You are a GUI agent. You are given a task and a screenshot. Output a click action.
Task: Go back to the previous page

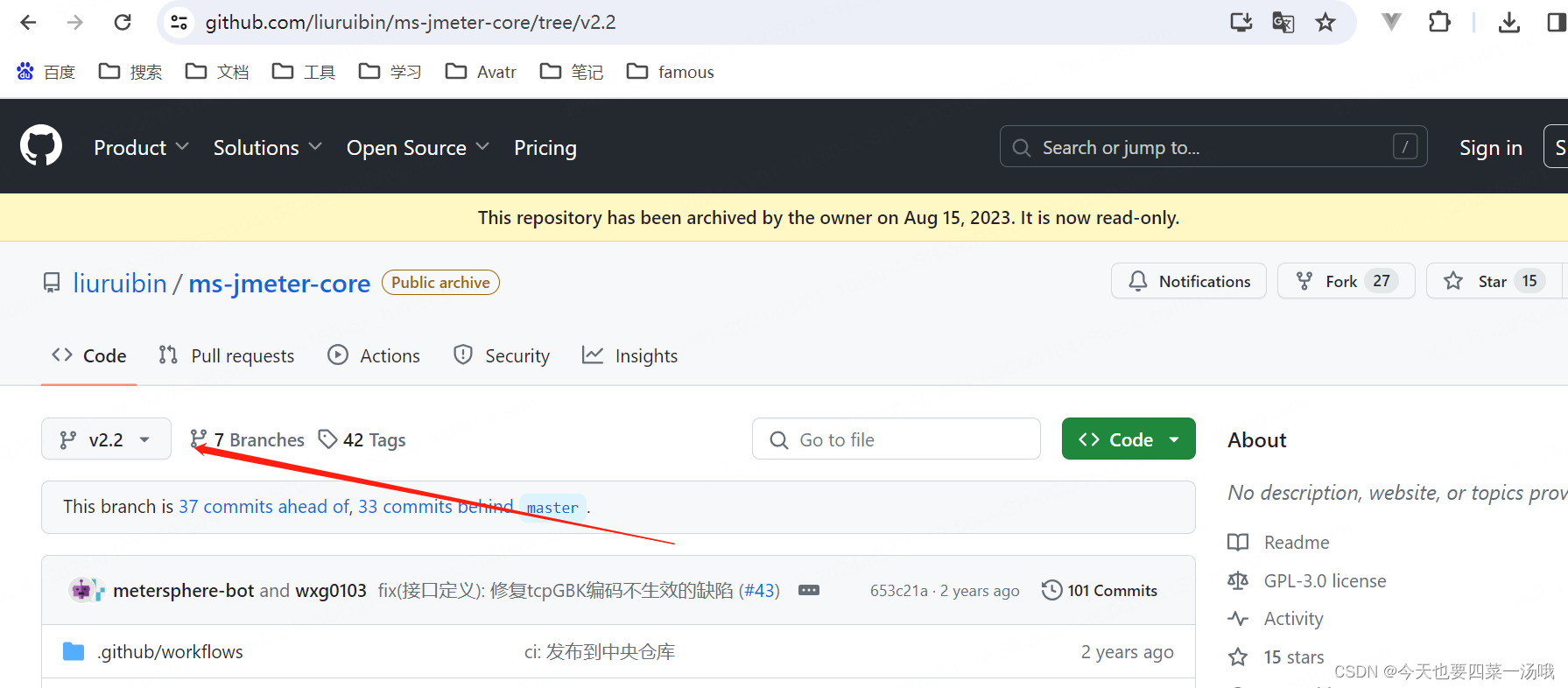tap(28, 23)
